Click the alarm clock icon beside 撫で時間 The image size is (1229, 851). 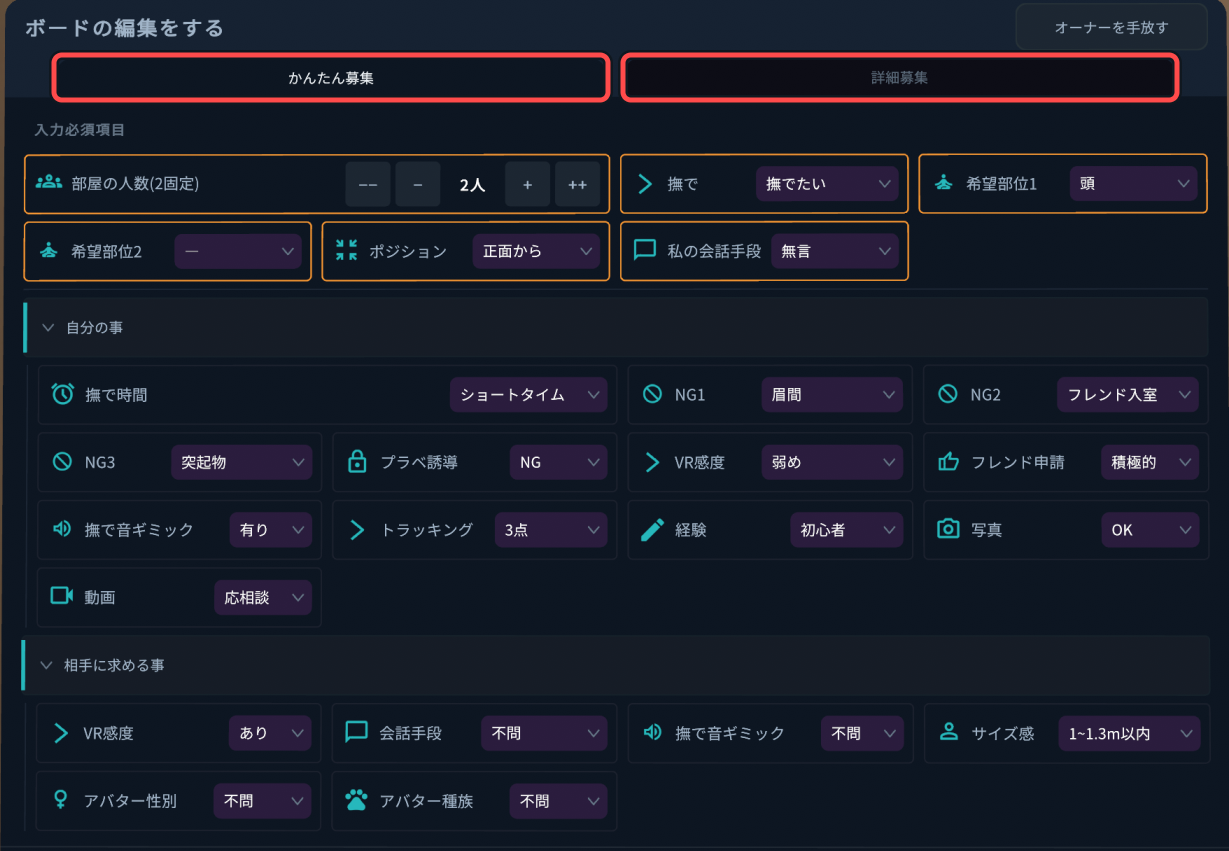pyautogui.click(x=62, y=394)
